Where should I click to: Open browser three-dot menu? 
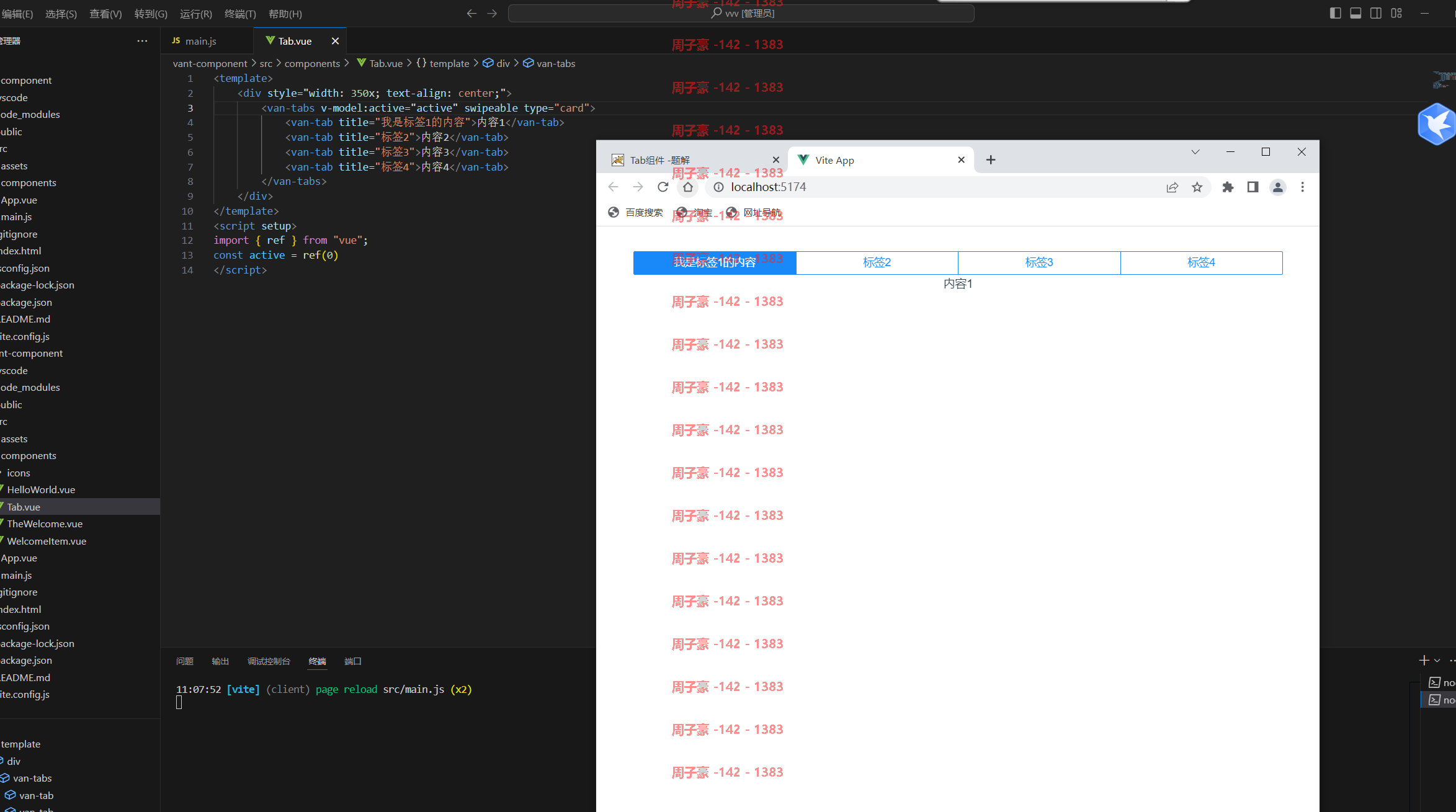[x=1302, y=187]
